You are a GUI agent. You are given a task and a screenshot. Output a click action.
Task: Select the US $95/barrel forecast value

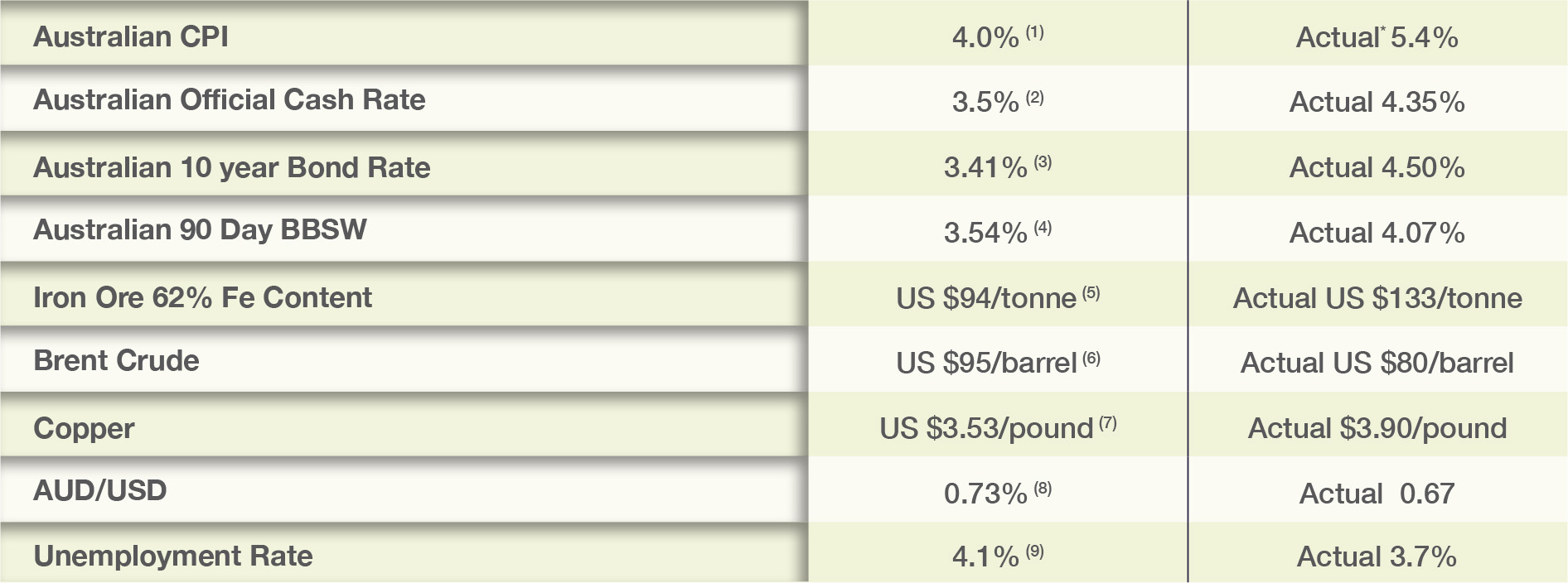click(985, 363)
